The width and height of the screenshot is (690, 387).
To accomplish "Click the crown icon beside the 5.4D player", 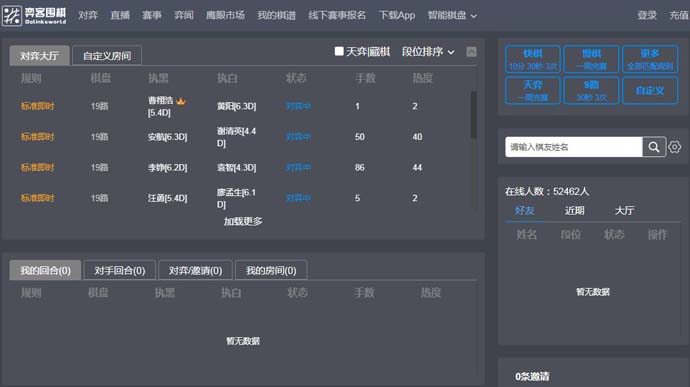I will [x=181, y=101].
